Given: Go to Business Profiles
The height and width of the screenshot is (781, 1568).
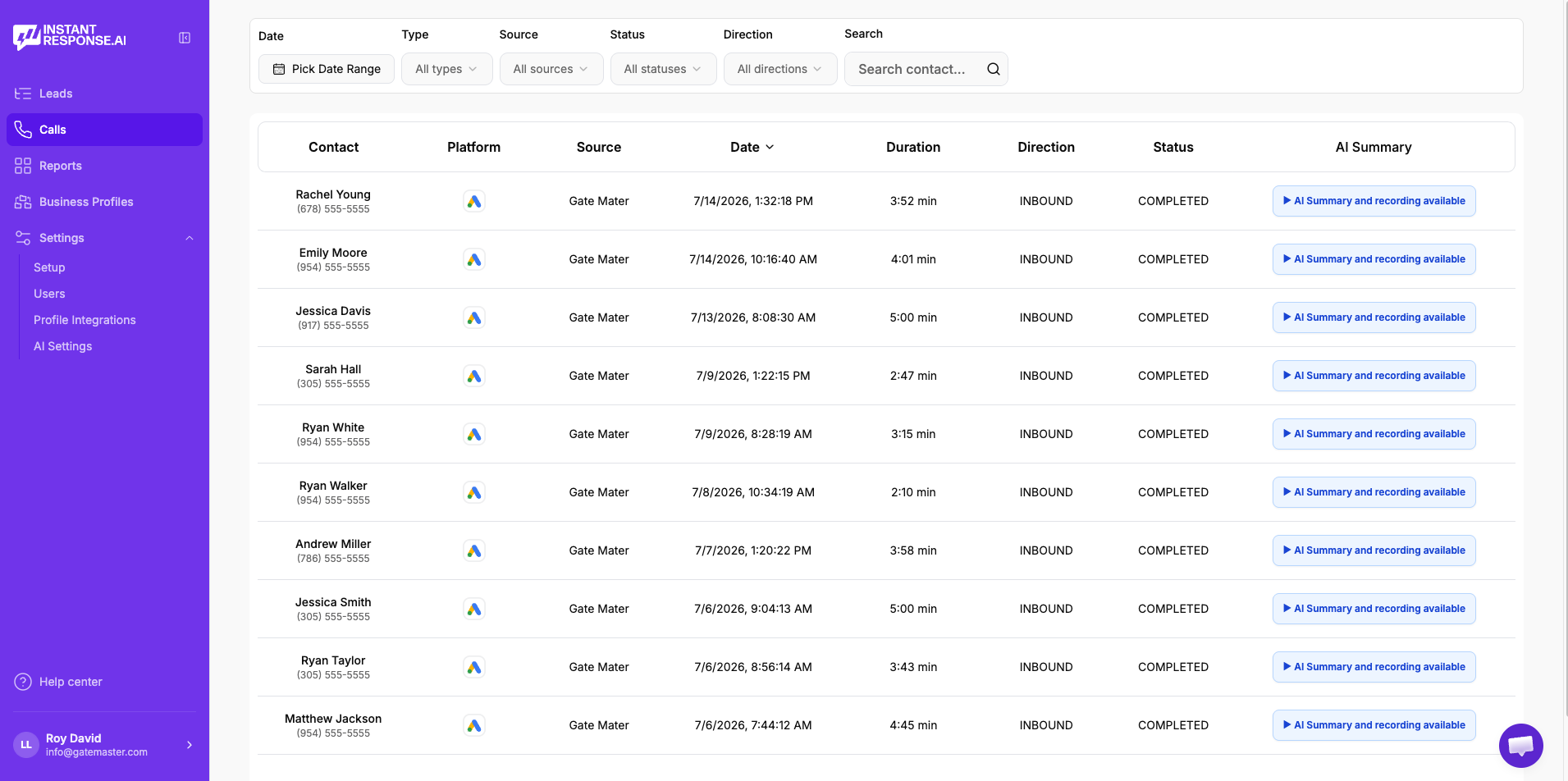Looking at the screenshot, I should (104, 202).
